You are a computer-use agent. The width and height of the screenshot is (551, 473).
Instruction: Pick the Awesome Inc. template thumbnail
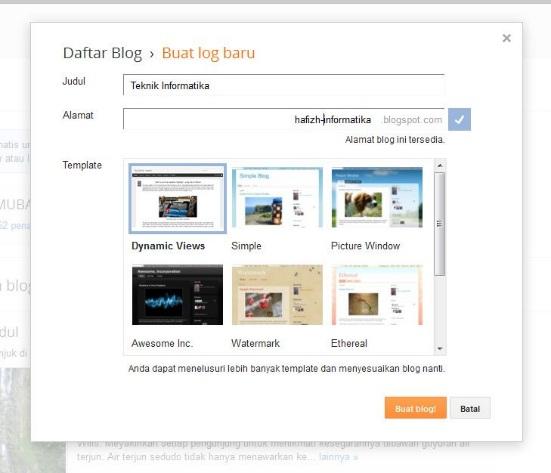click(x=177, y=294)
